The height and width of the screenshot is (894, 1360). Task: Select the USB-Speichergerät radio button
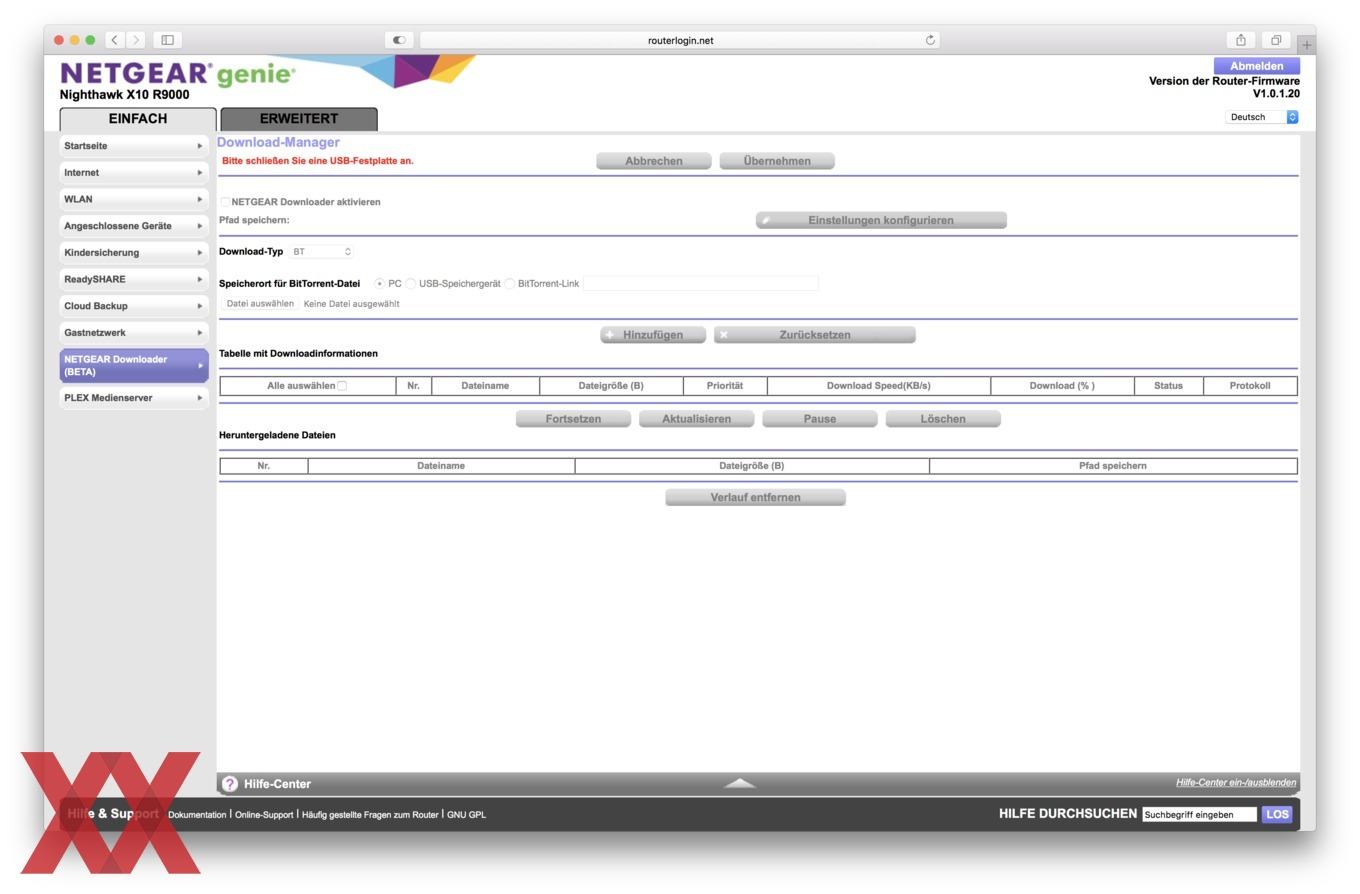tap(411, 284)
